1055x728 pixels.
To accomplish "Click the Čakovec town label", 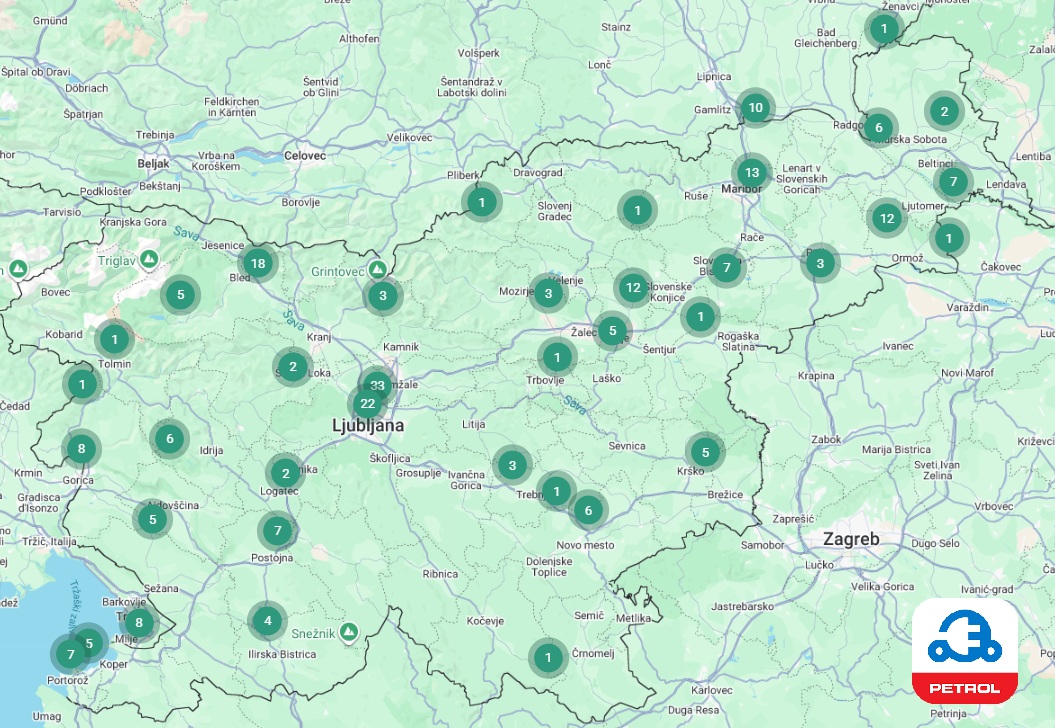I will (1001, 266).
